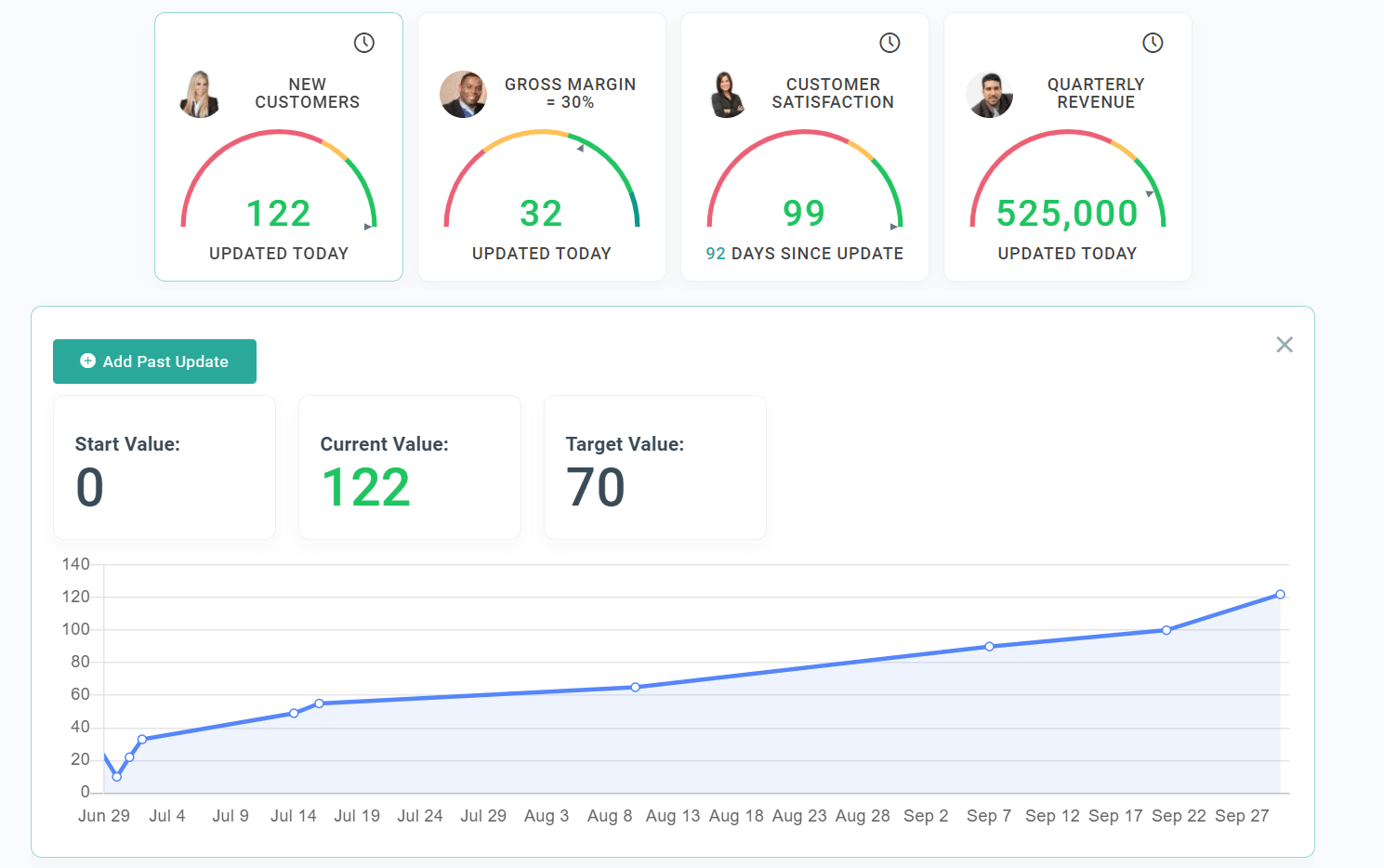This screenshot has height=868, width=1384.
Task: Select the plus icon in Add Past Update
Action: (87, 361)
